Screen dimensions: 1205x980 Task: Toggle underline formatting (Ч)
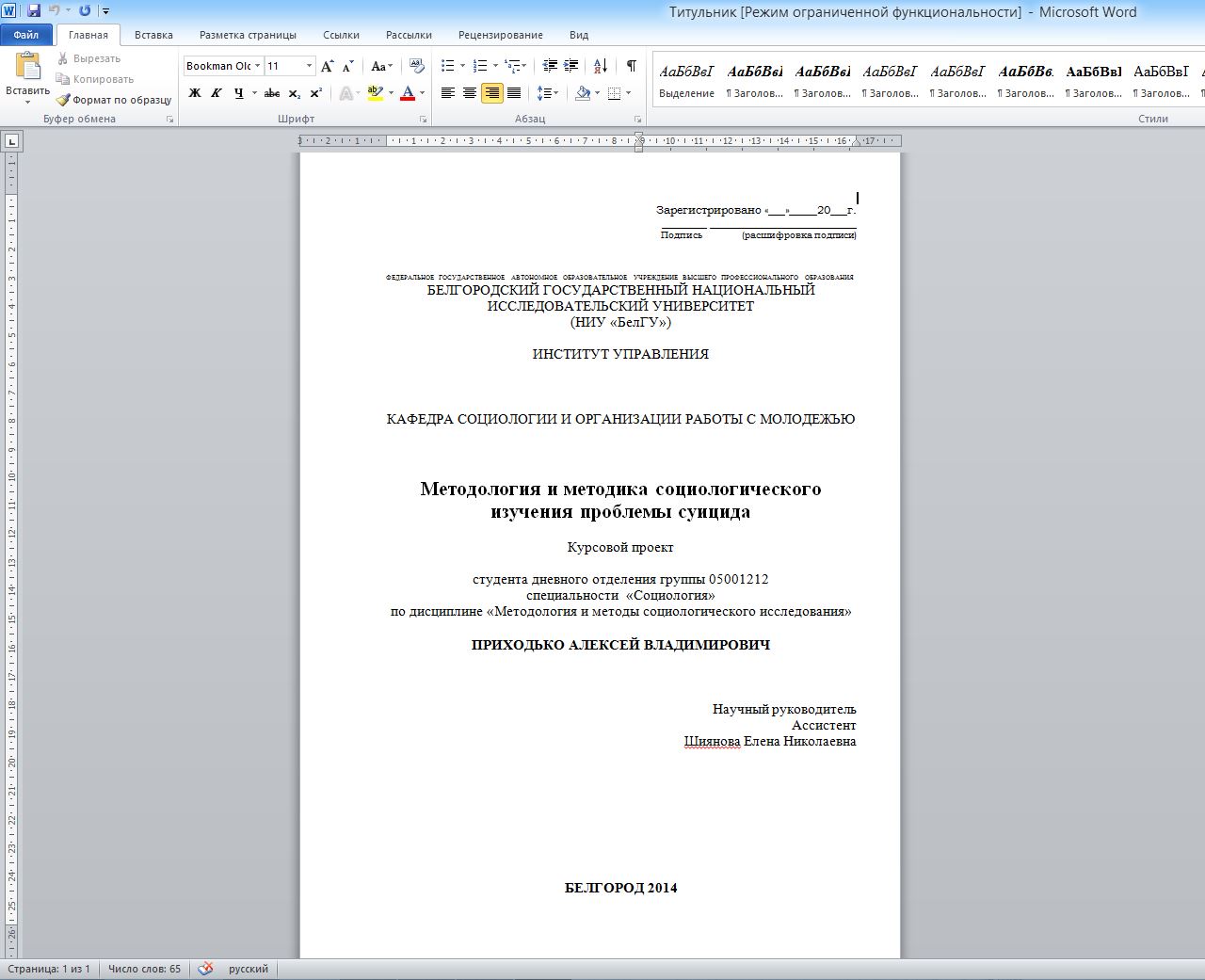pyautogui.click(x=239, y=93)
